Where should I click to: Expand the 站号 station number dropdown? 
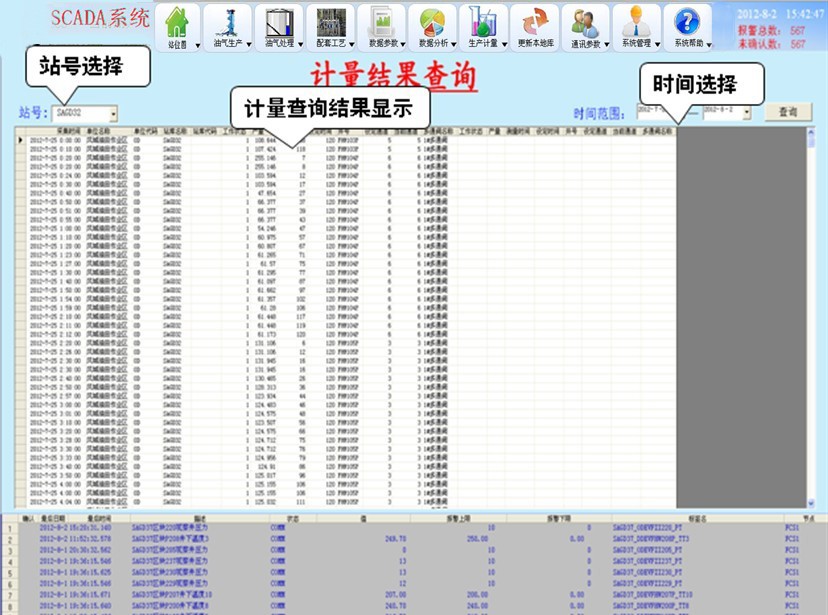click(113, 114)
